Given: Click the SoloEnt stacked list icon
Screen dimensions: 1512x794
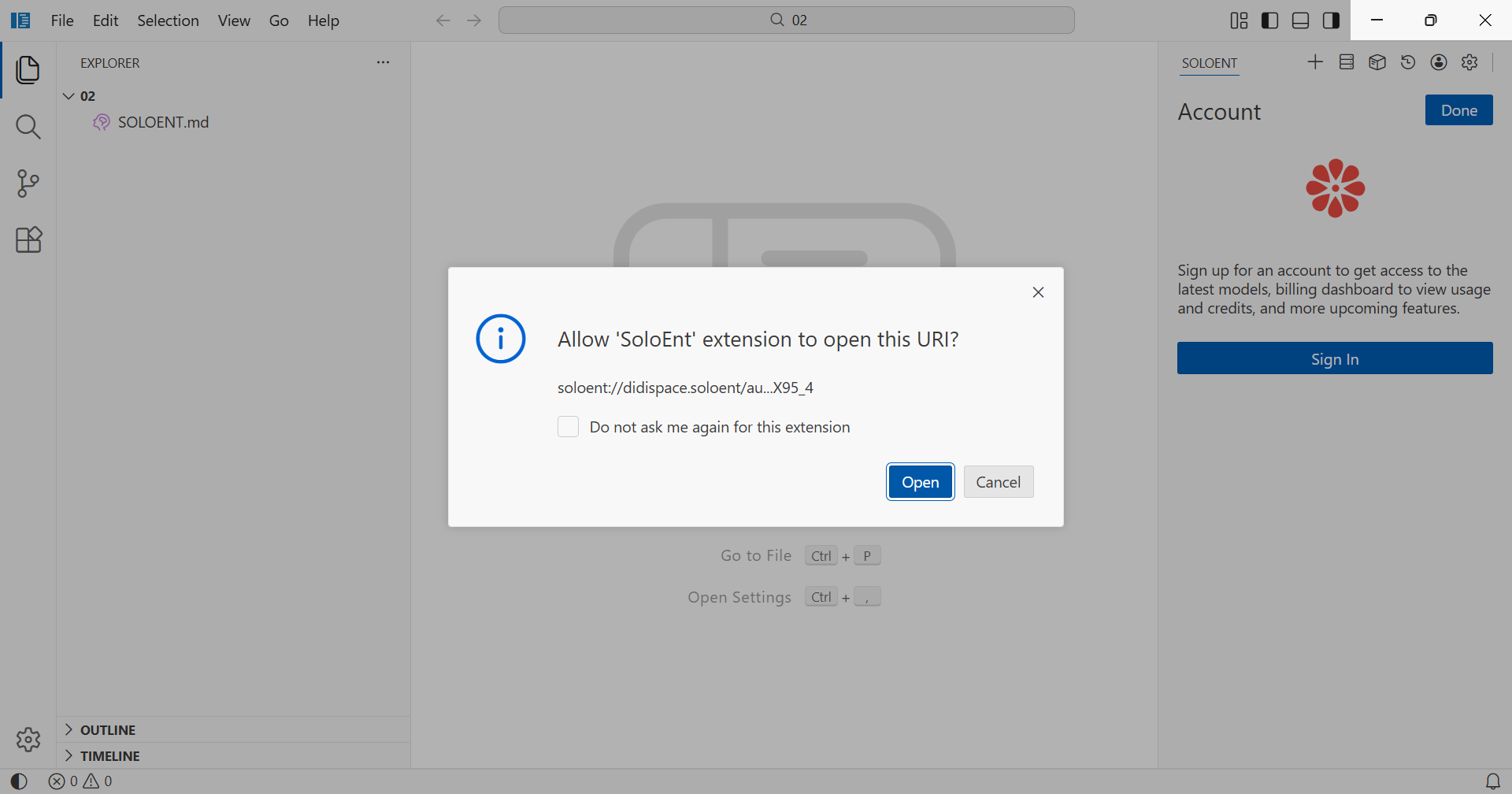Looking at the screenshot, I should click(x=1347, y=62).
